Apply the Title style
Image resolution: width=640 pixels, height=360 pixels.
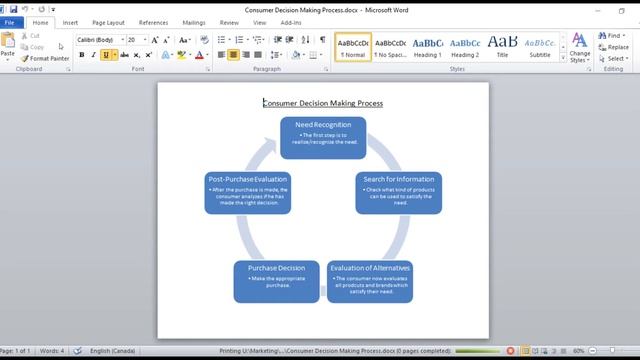tap(502, 47)
